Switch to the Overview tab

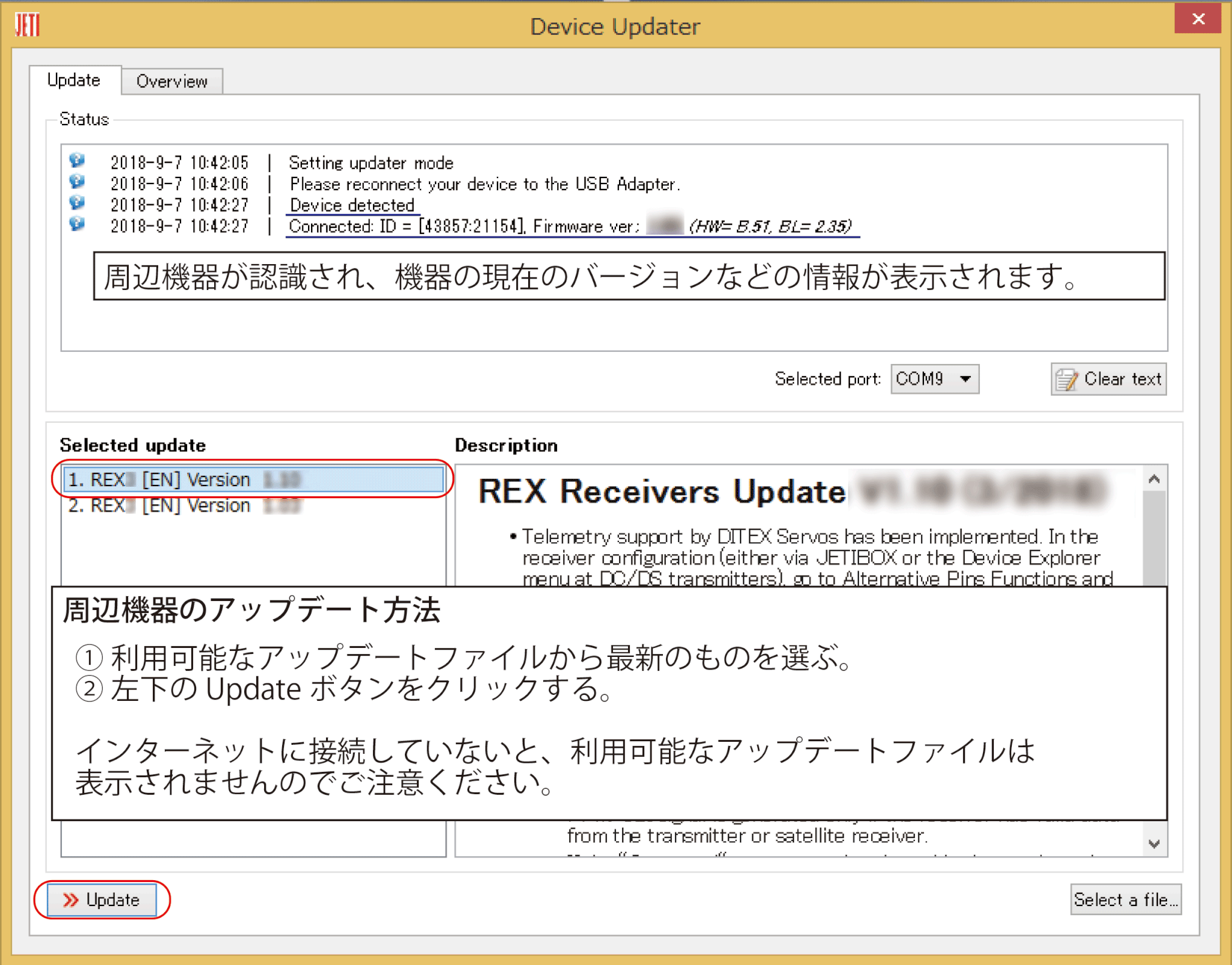172,81
